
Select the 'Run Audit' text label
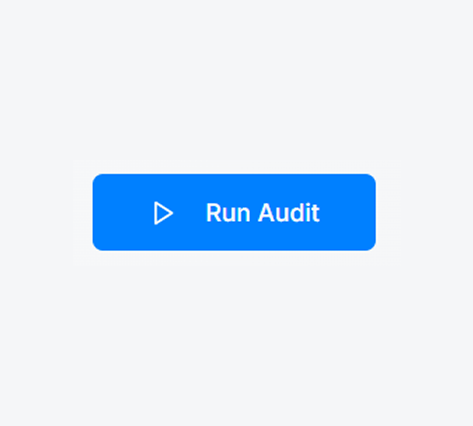263,213
